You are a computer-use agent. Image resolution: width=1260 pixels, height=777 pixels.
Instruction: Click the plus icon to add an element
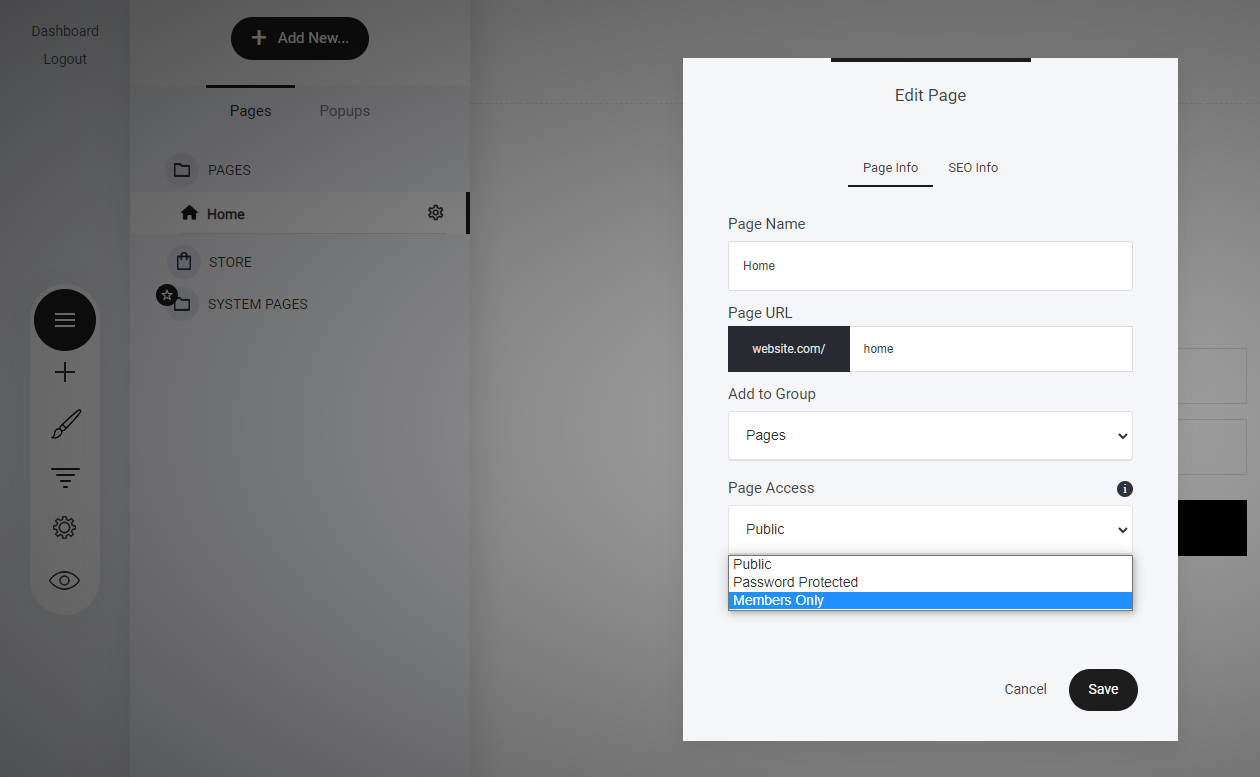coord(65,373)
